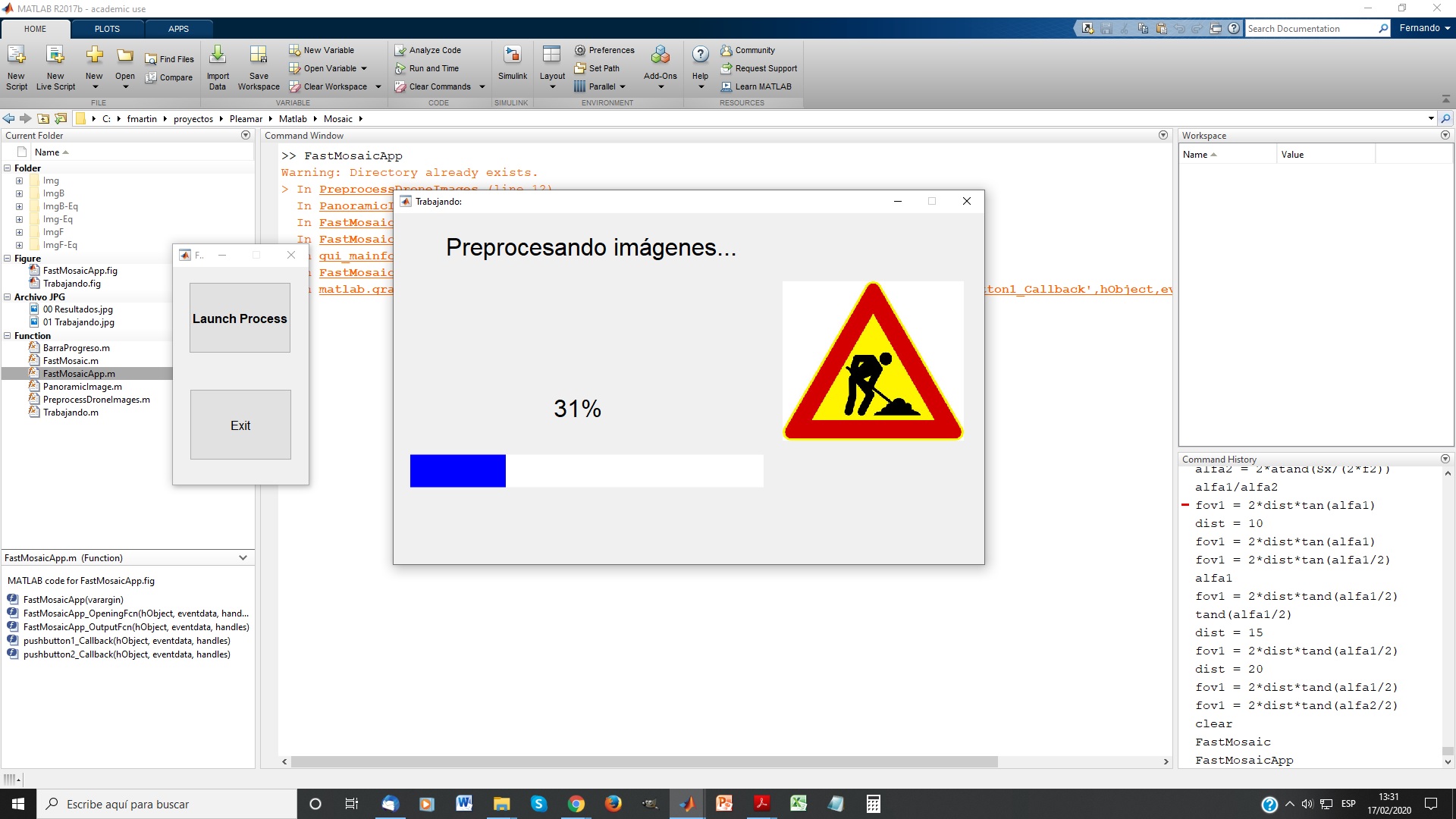1456x819 pixels.
Task: Click the Search Documentation field
Action: pos(1311,28)
